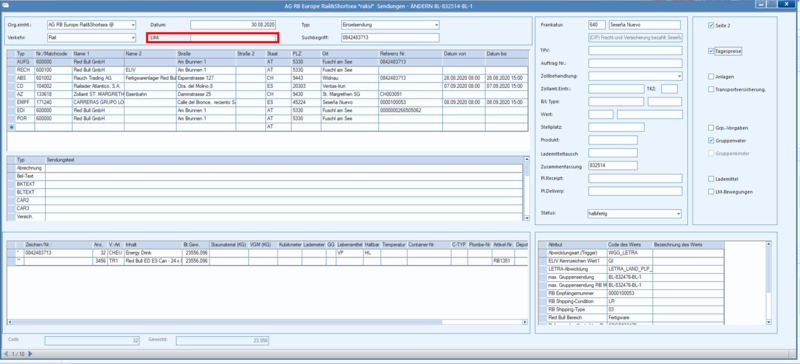Tick the Grp.-Vorgaben checkbox

(711, 128)
